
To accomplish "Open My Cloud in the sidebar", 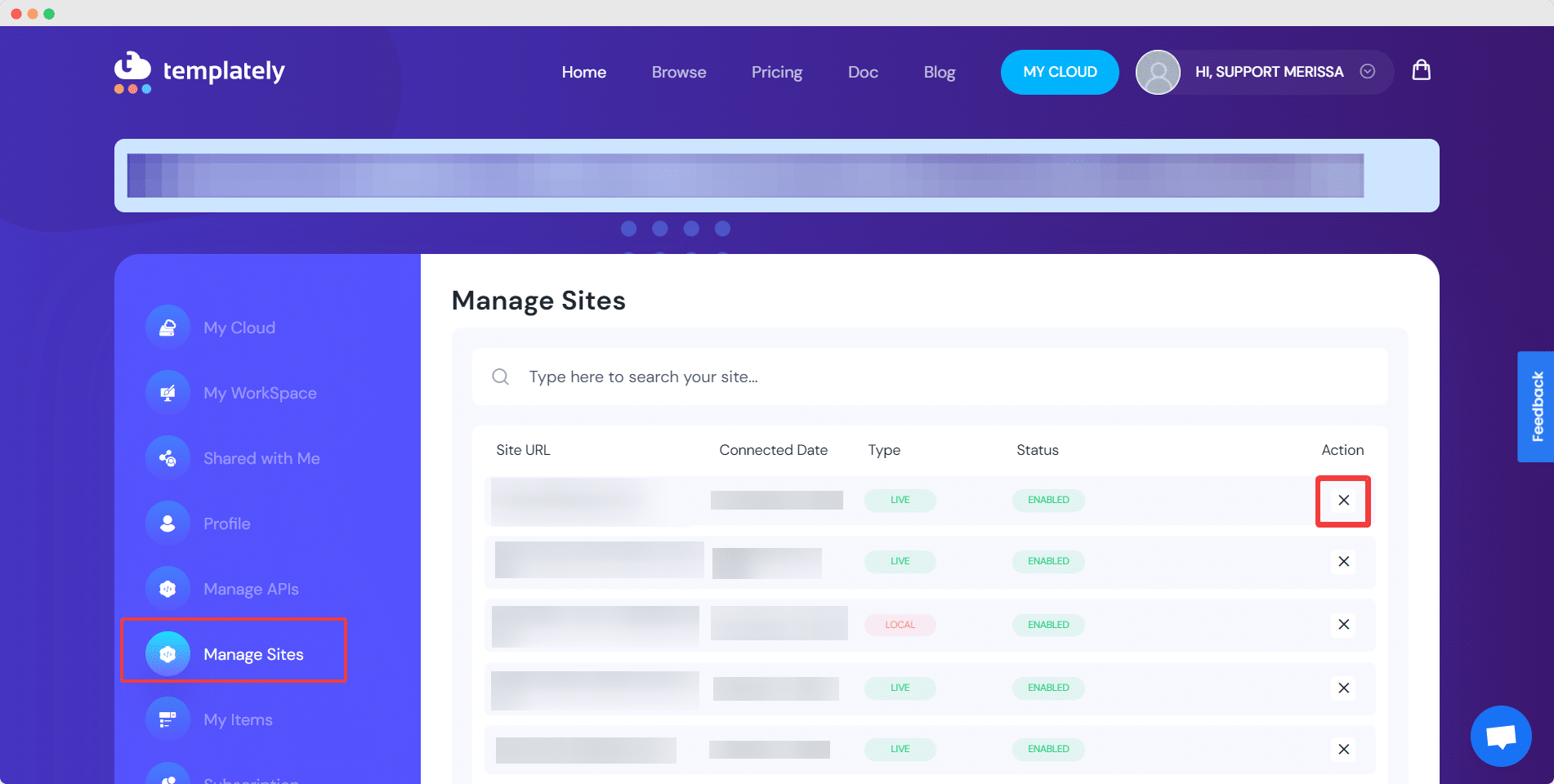I will point(239,327).
